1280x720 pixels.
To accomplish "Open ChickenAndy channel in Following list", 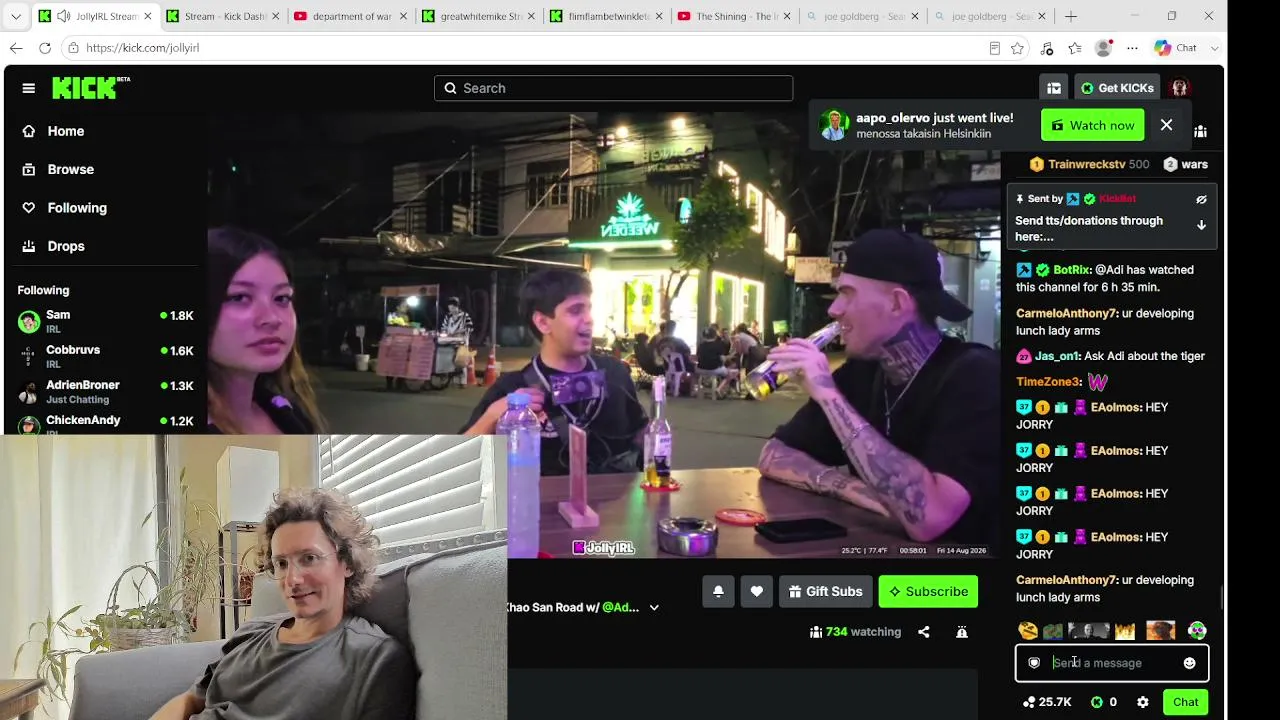I will tap(106, 424).
